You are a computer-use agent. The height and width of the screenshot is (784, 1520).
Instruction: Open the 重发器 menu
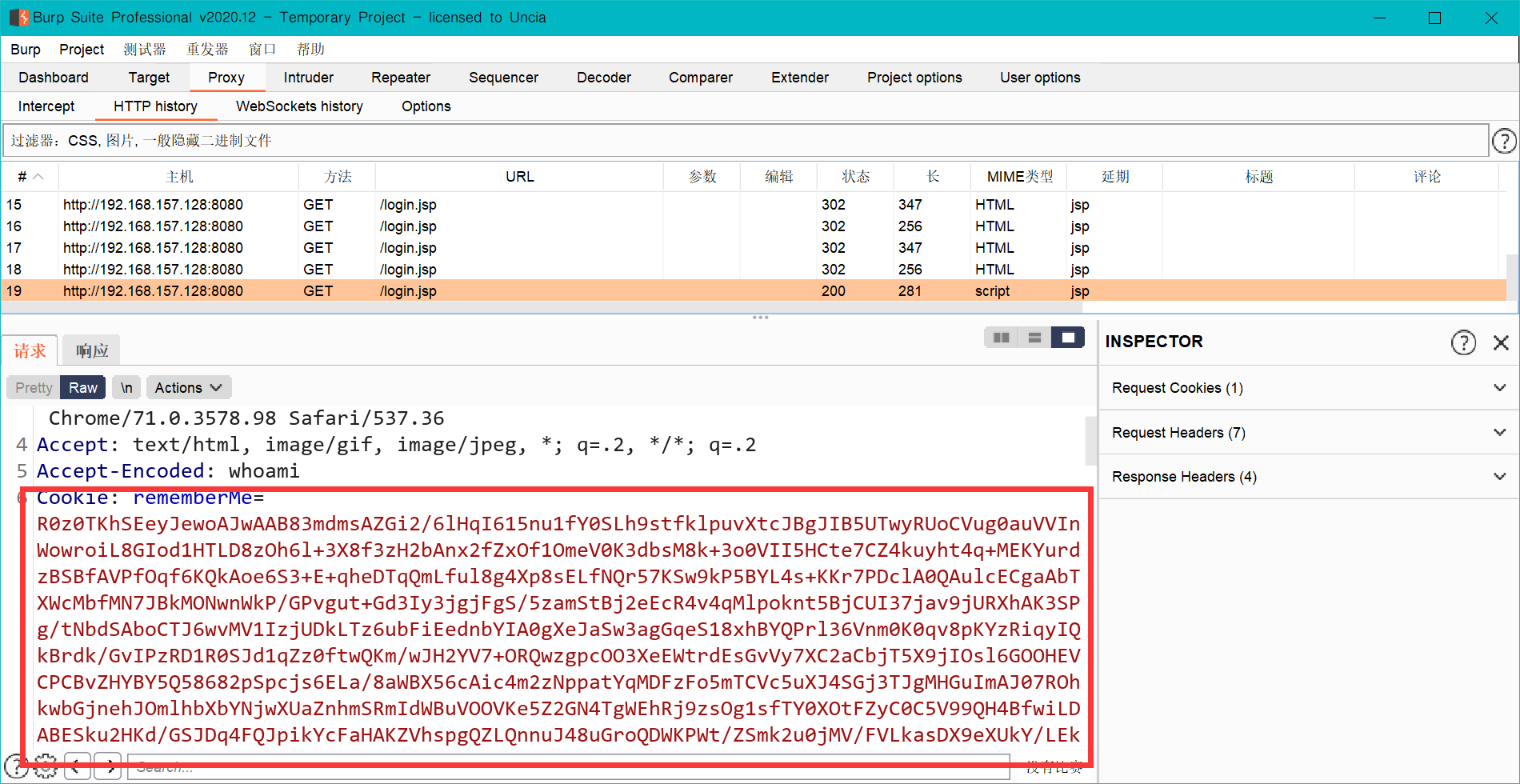[x=207, y=50]
